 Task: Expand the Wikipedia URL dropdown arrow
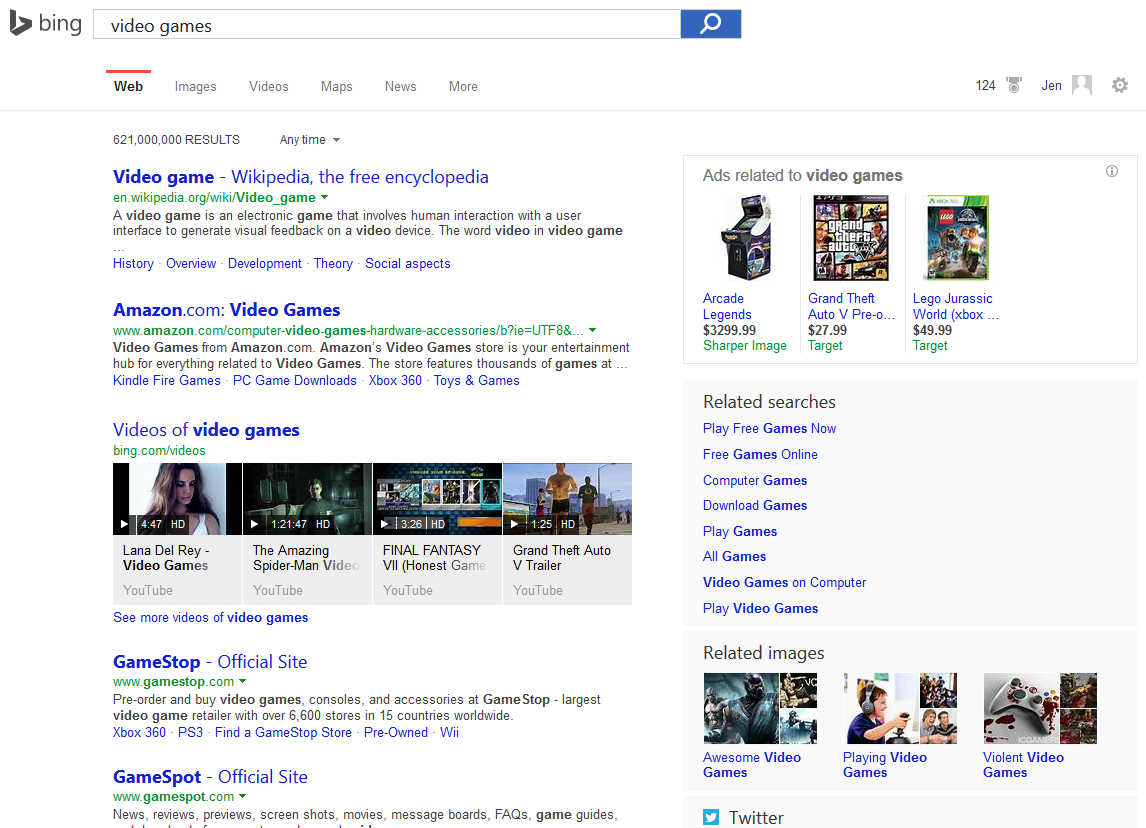tap(325, 198)
